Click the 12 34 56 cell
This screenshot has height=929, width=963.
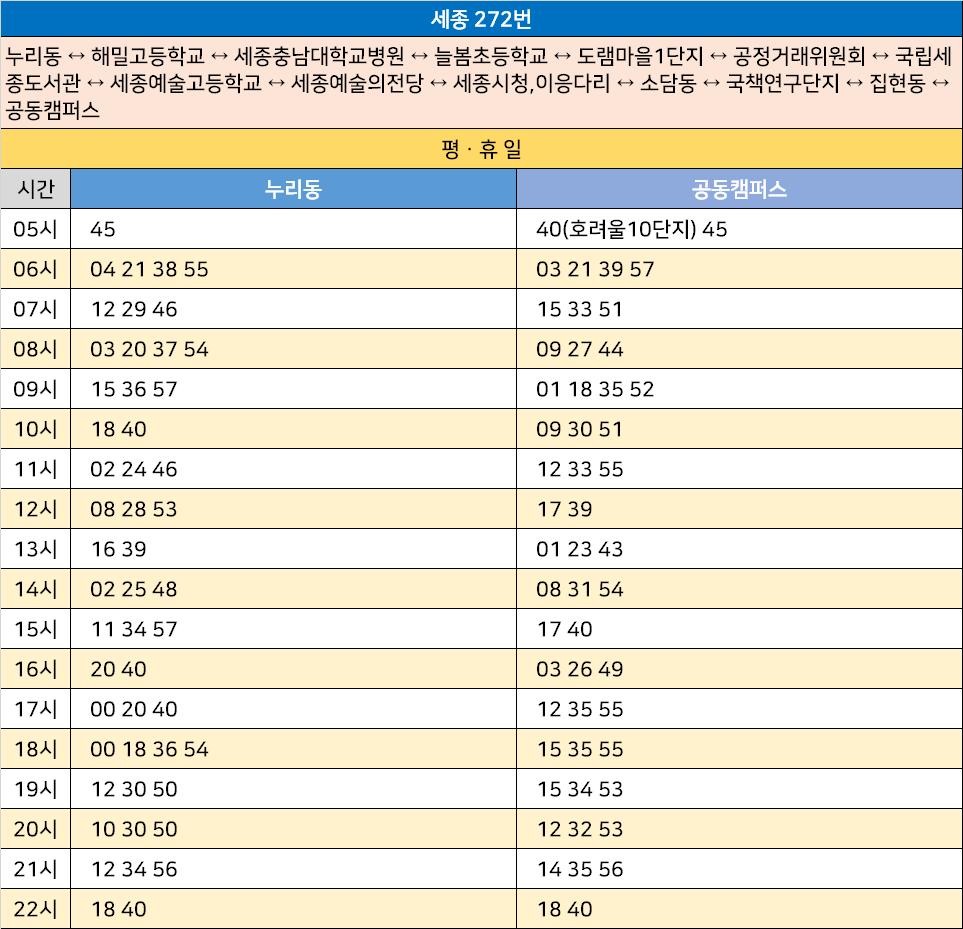(294, 869)
